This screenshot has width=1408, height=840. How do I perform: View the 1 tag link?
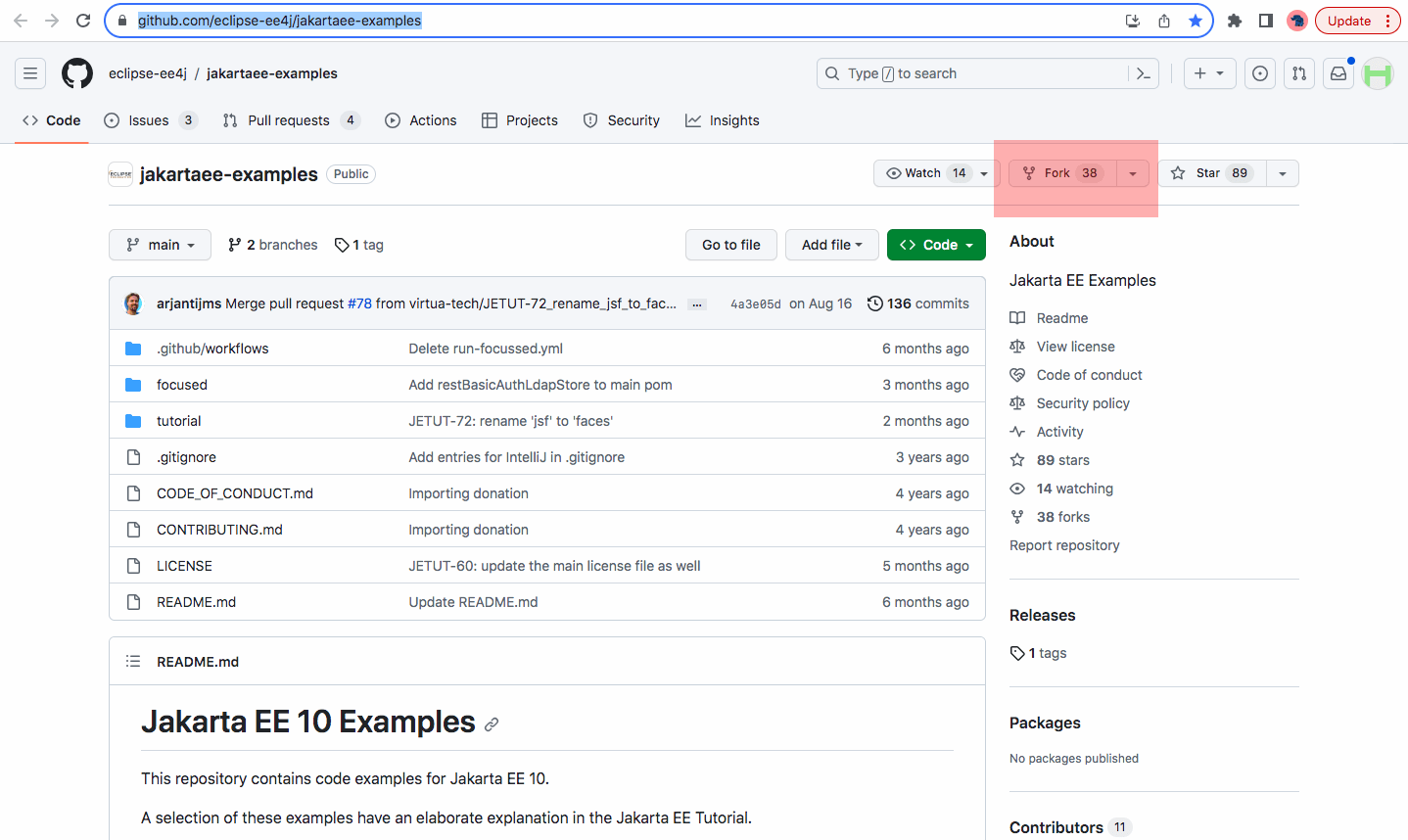[x=358, y=245]
